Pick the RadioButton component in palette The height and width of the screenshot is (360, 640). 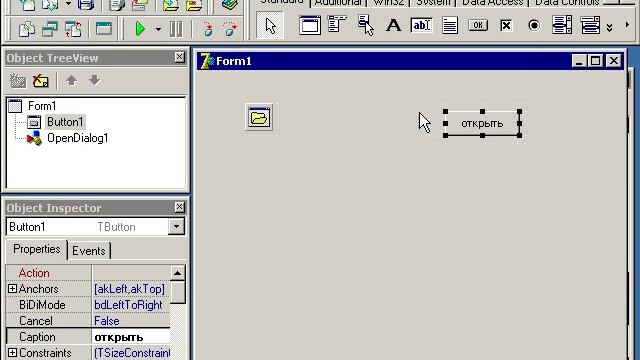[534, 25]
